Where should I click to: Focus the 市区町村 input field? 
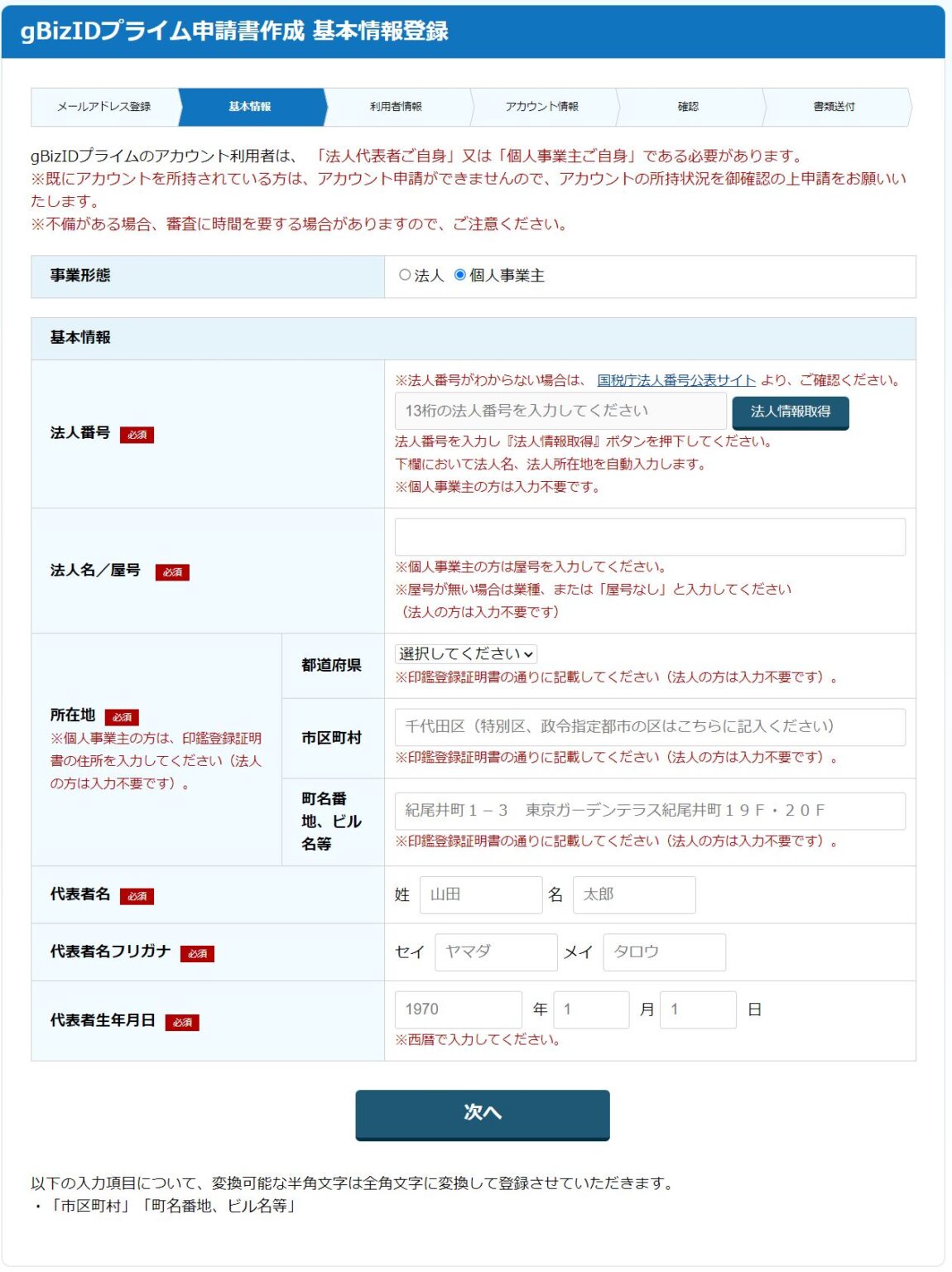point(650,726)
